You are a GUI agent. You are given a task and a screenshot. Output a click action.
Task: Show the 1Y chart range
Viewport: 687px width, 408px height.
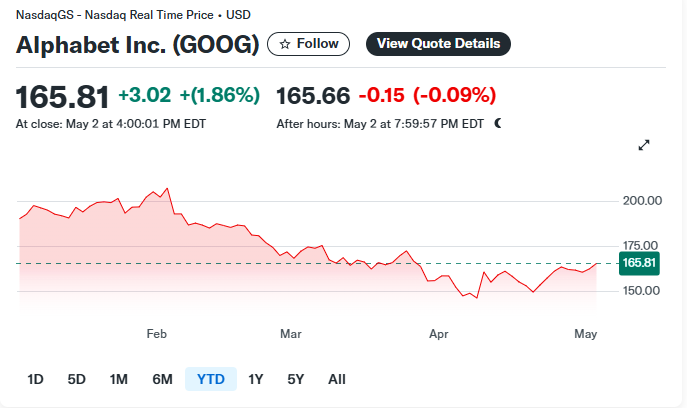(255, 379)
